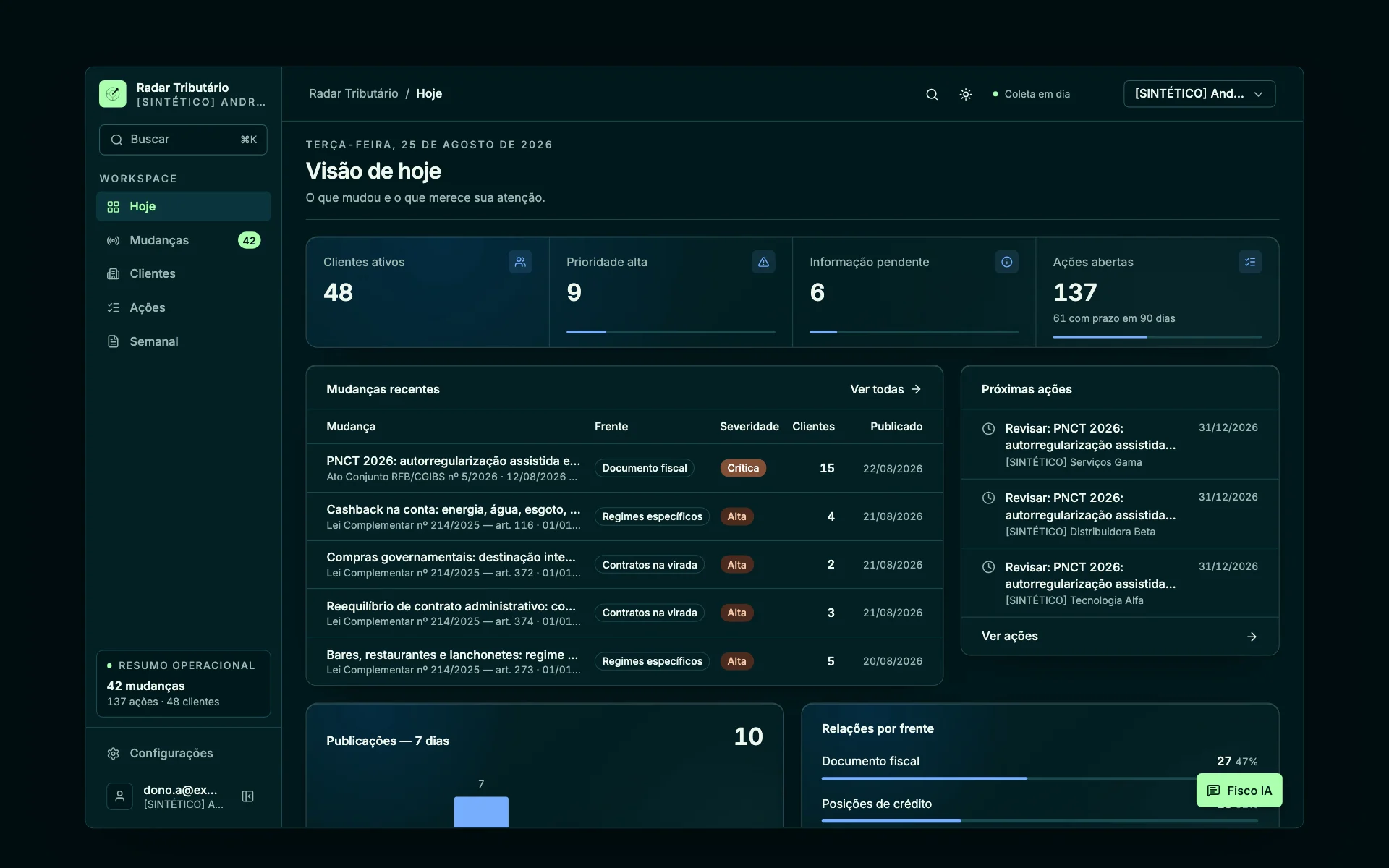The height and width of the screenshot is (868, 1389).
Task: Collapse sidebar with panel icon
Action: [247, 796]
